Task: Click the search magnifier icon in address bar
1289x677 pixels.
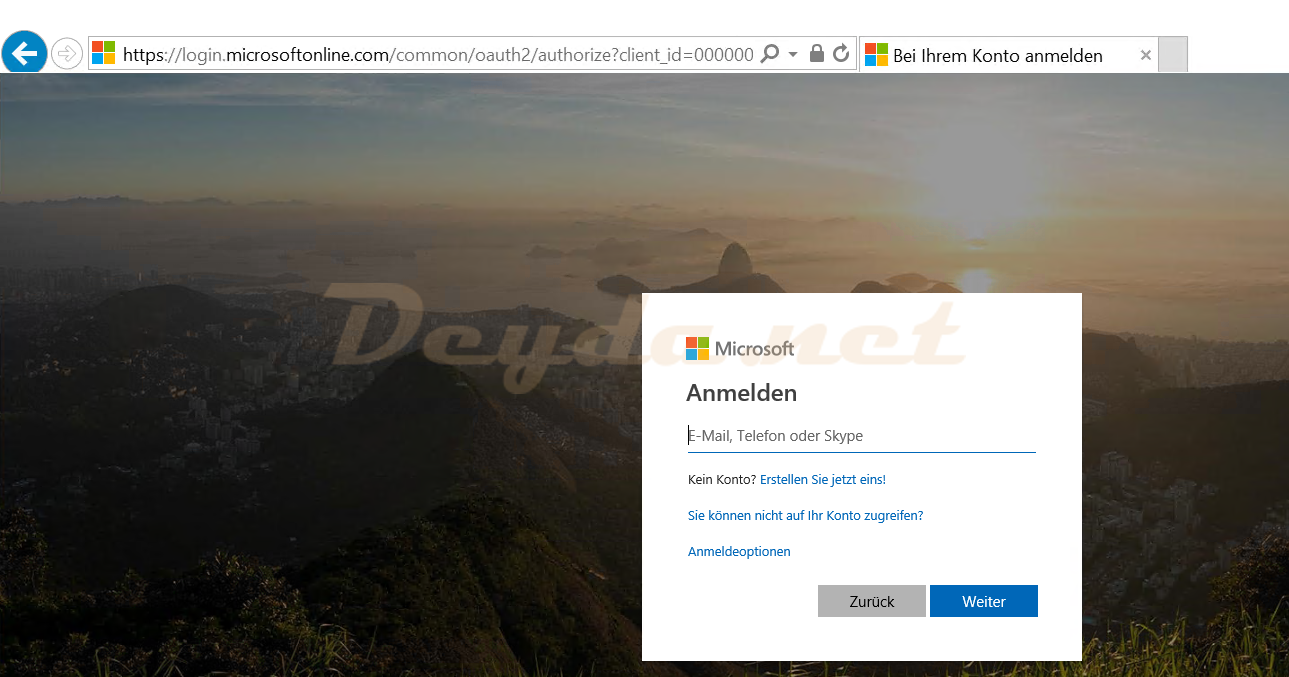Action: point(769,54)
